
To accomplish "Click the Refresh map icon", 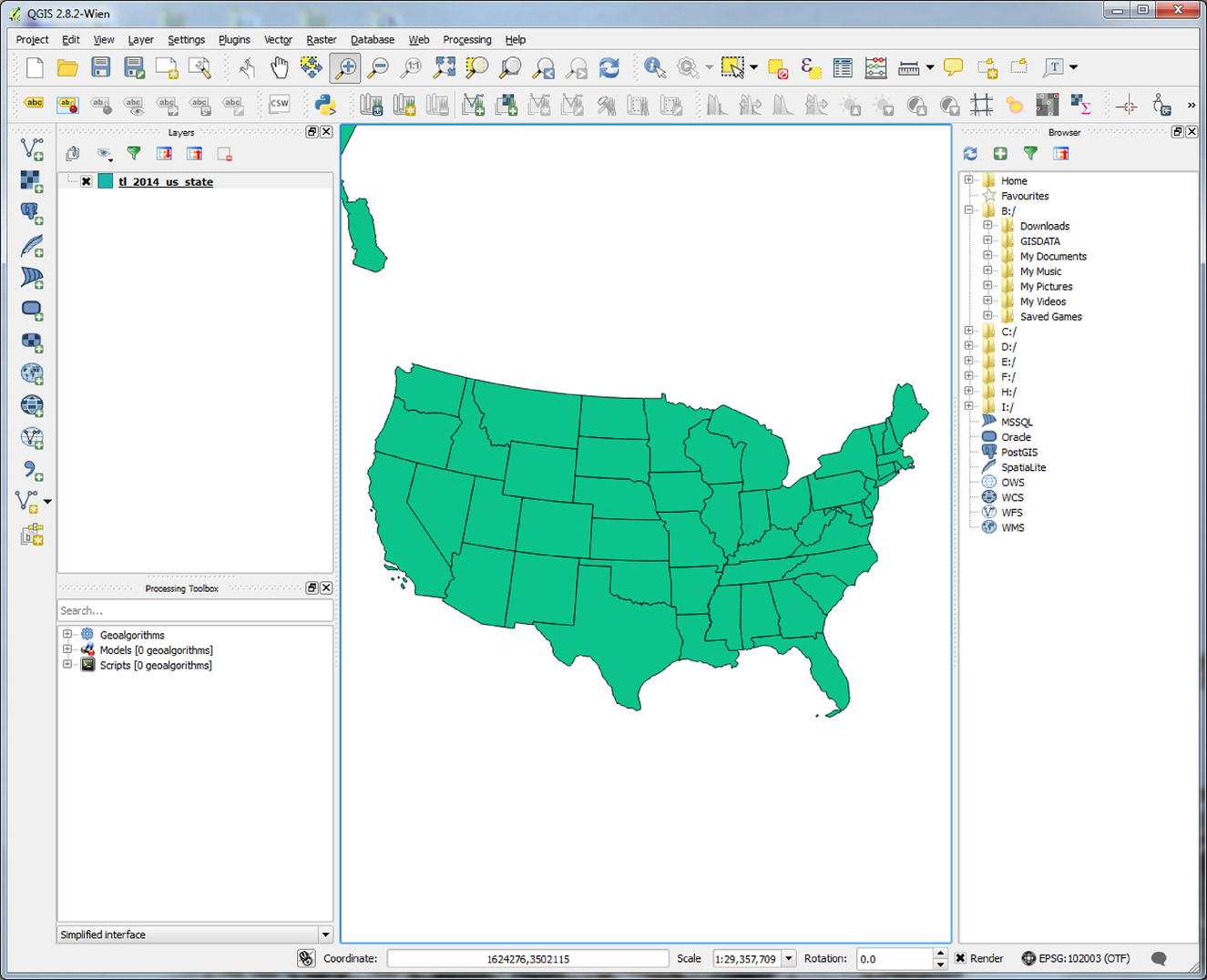I will click(609, 67).
